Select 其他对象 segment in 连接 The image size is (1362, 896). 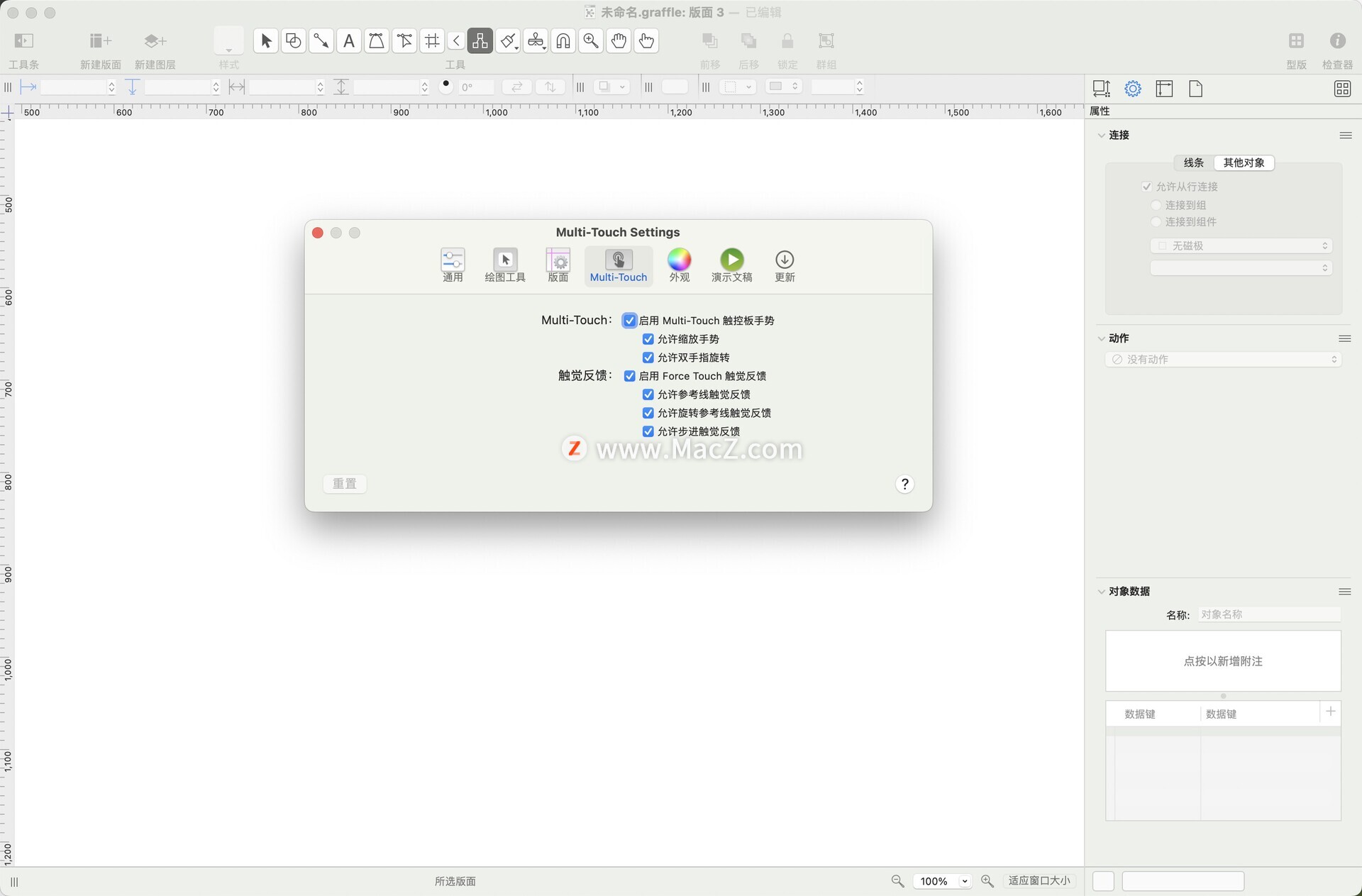1244,162
